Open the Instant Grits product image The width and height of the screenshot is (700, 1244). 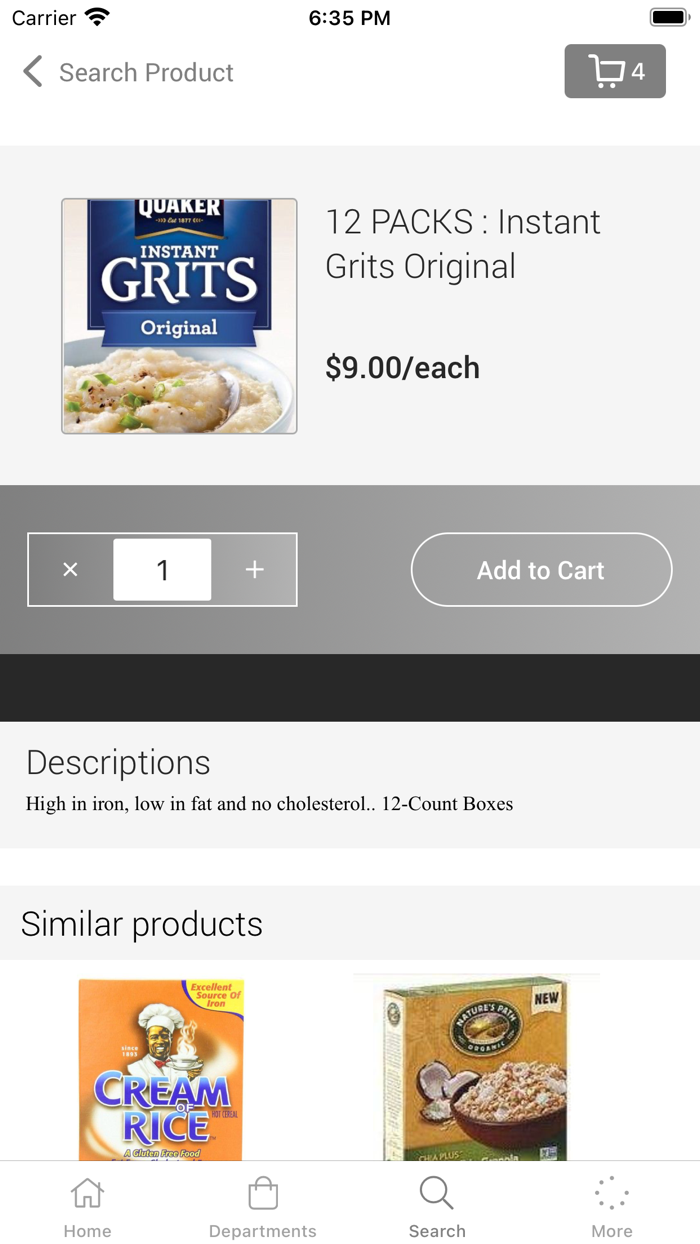(178, 315)
